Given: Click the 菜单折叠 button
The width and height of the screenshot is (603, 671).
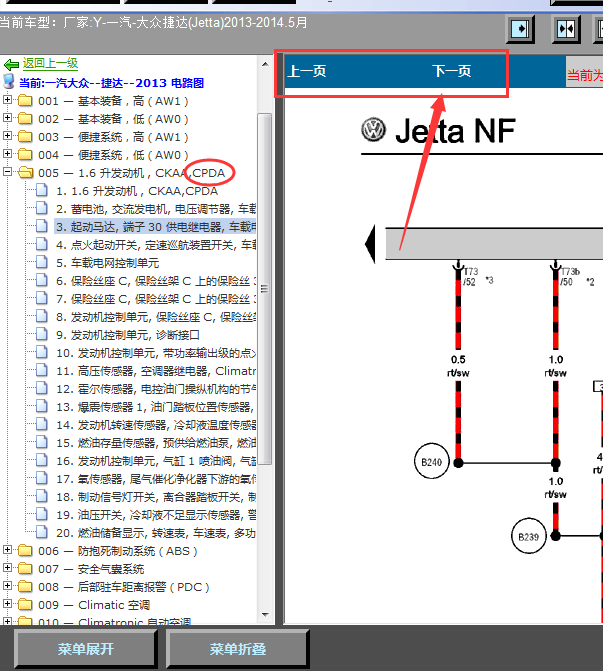Looking at the screenshot, I should tap(238, 649).
